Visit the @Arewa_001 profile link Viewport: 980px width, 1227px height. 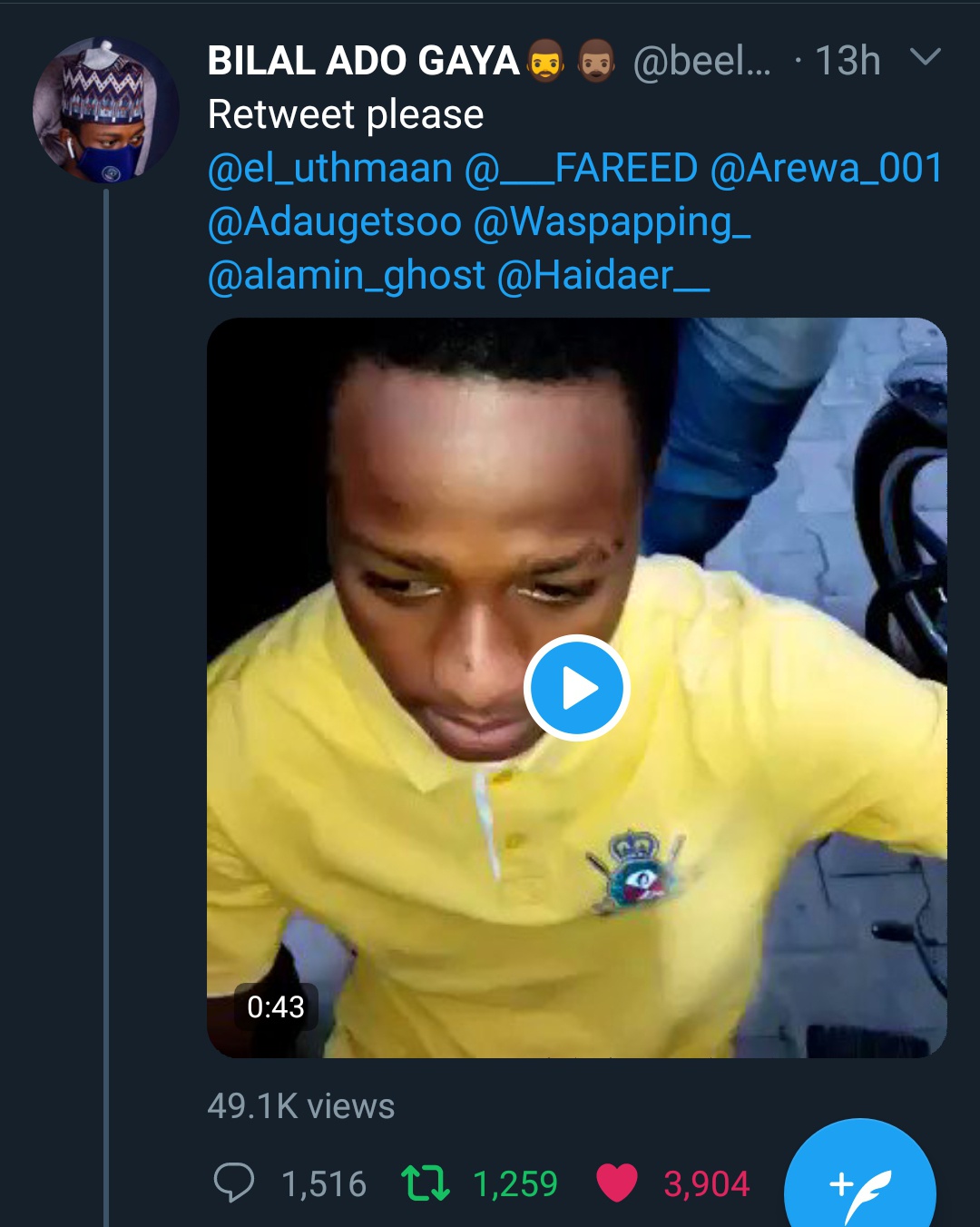pyautogui.click(x=826, y=169)
